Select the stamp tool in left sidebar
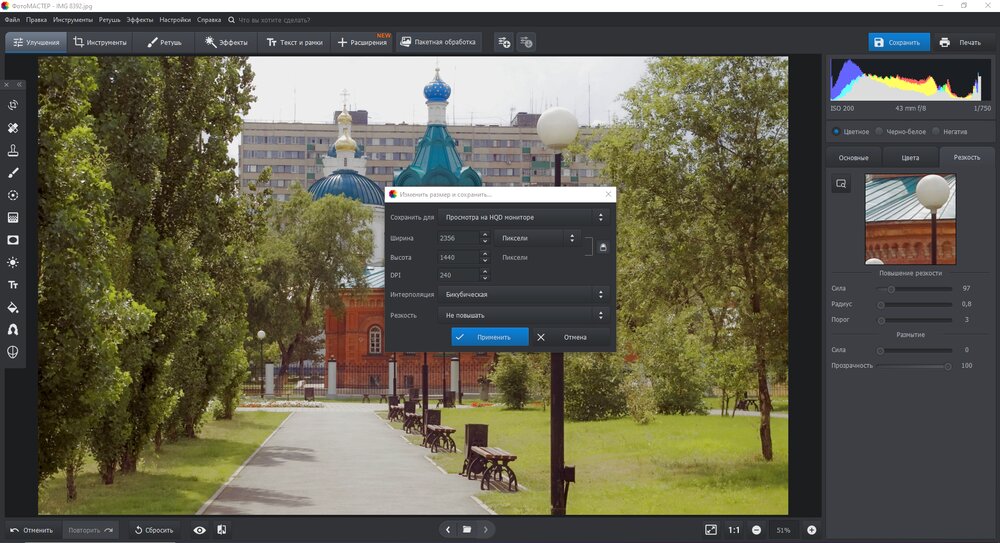The height and width of the screenshot is (543, 1000). click(x=13, y=150)
